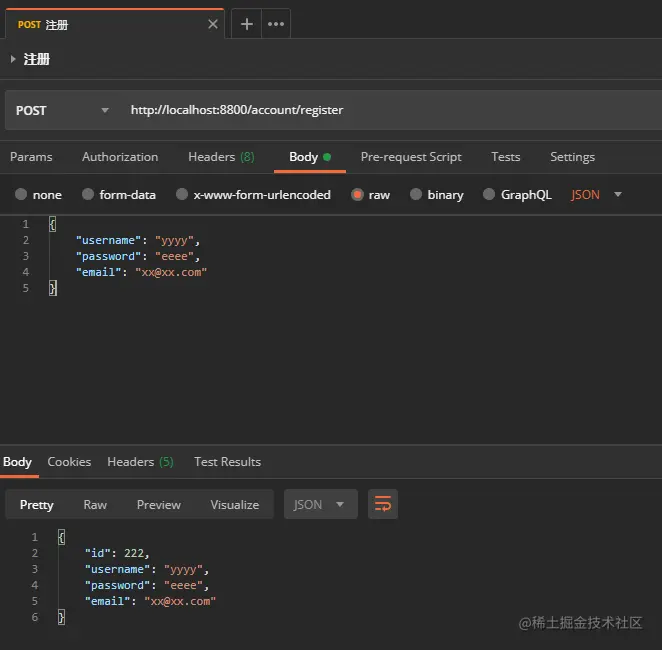Open the tab options ellipsis menu
The height and width of the screenshot is (650, 662).
click(276, 24)
